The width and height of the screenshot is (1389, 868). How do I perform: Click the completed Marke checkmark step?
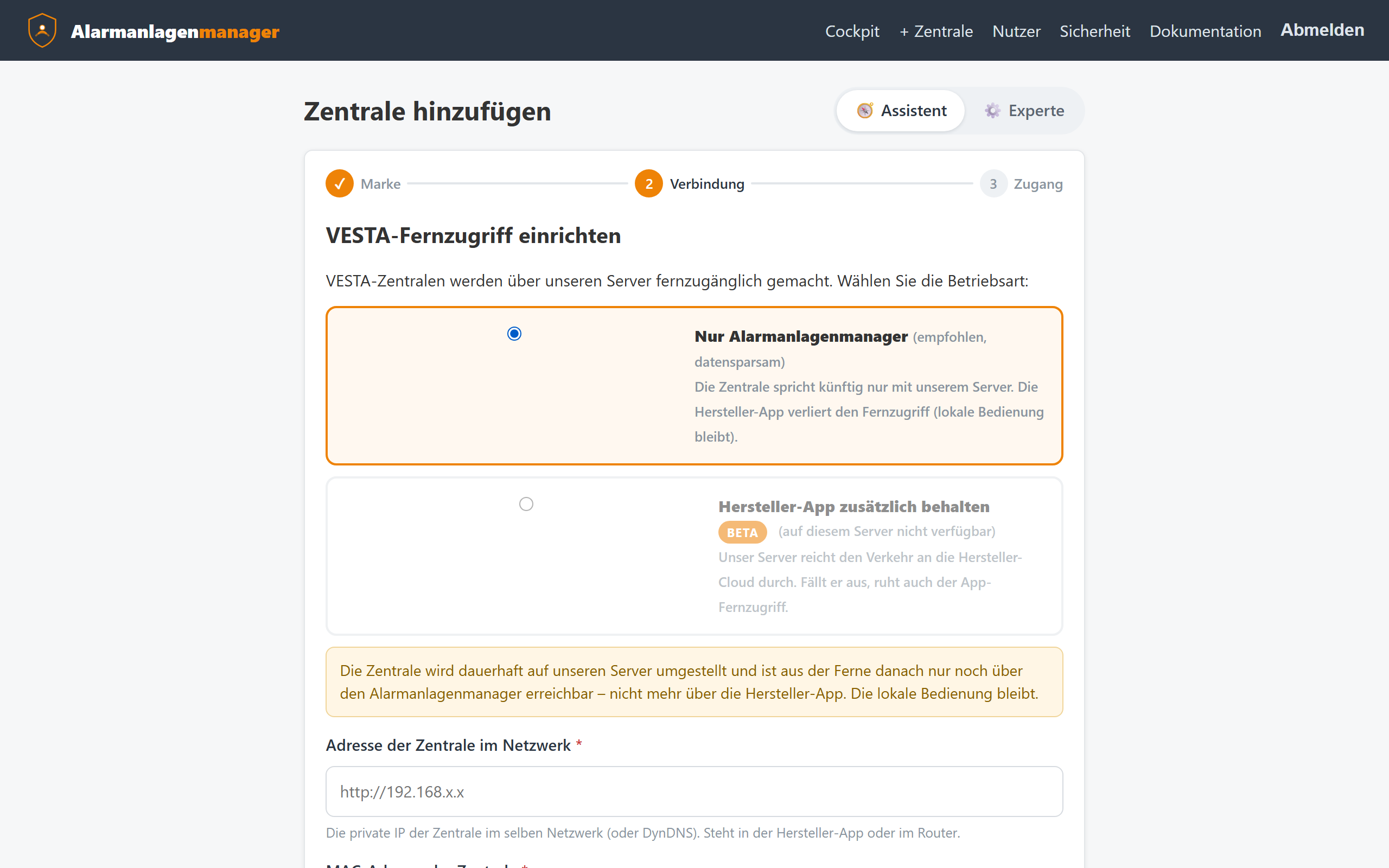click(x=340, y=184)
